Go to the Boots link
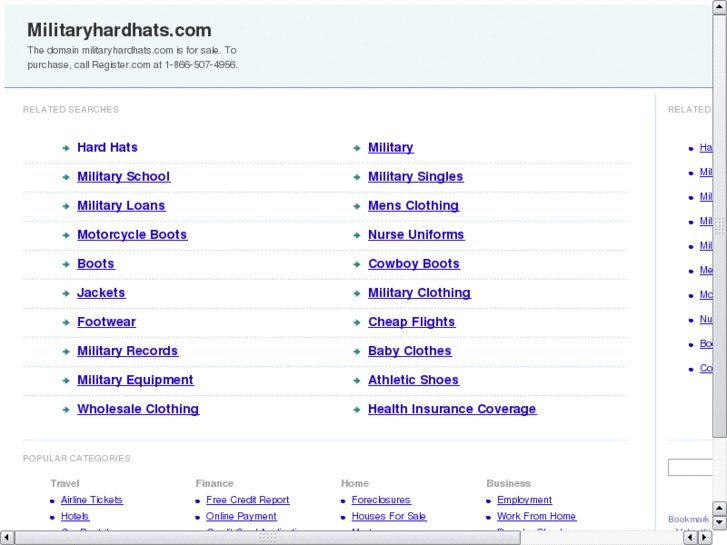Screen dimensions: 727x545 pyautogui.click(x=96, y=264)
